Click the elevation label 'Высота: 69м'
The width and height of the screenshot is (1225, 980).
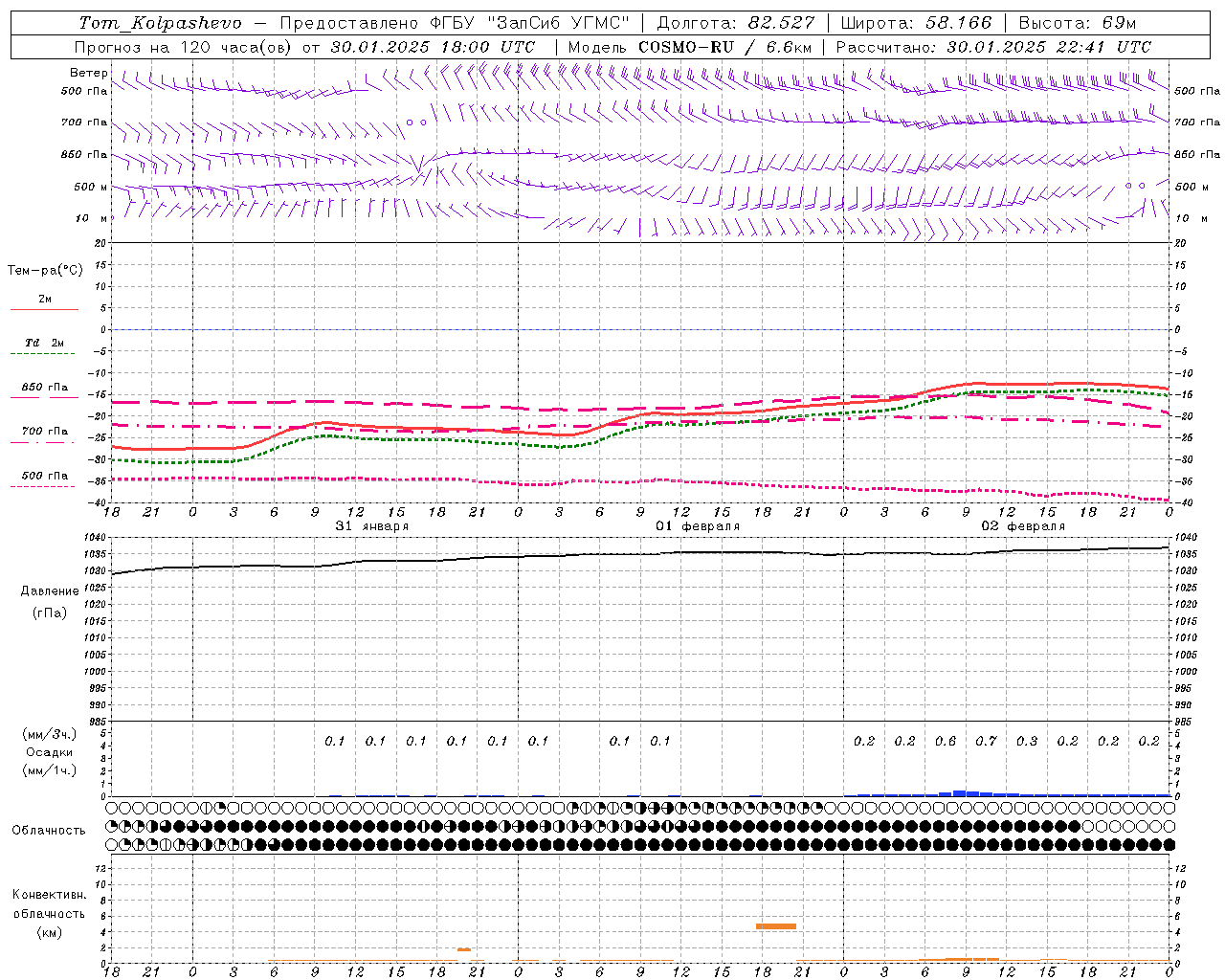(x=1078, y=23)
